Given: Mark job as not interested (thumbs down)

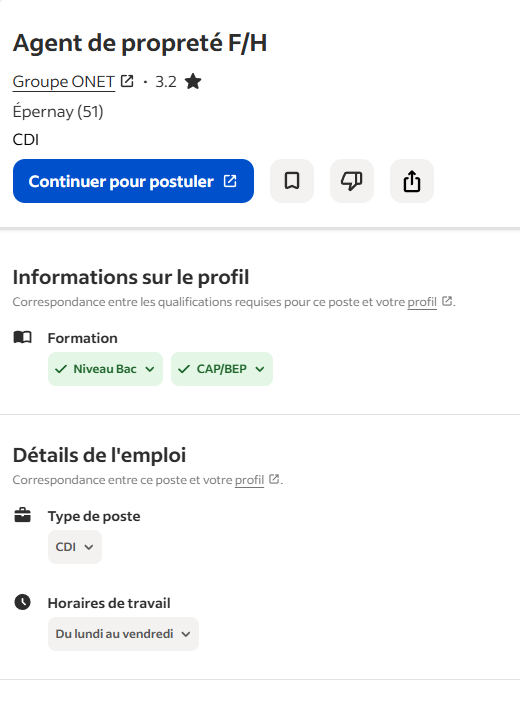Looking at the screenshot, I should tap(352, 181).
